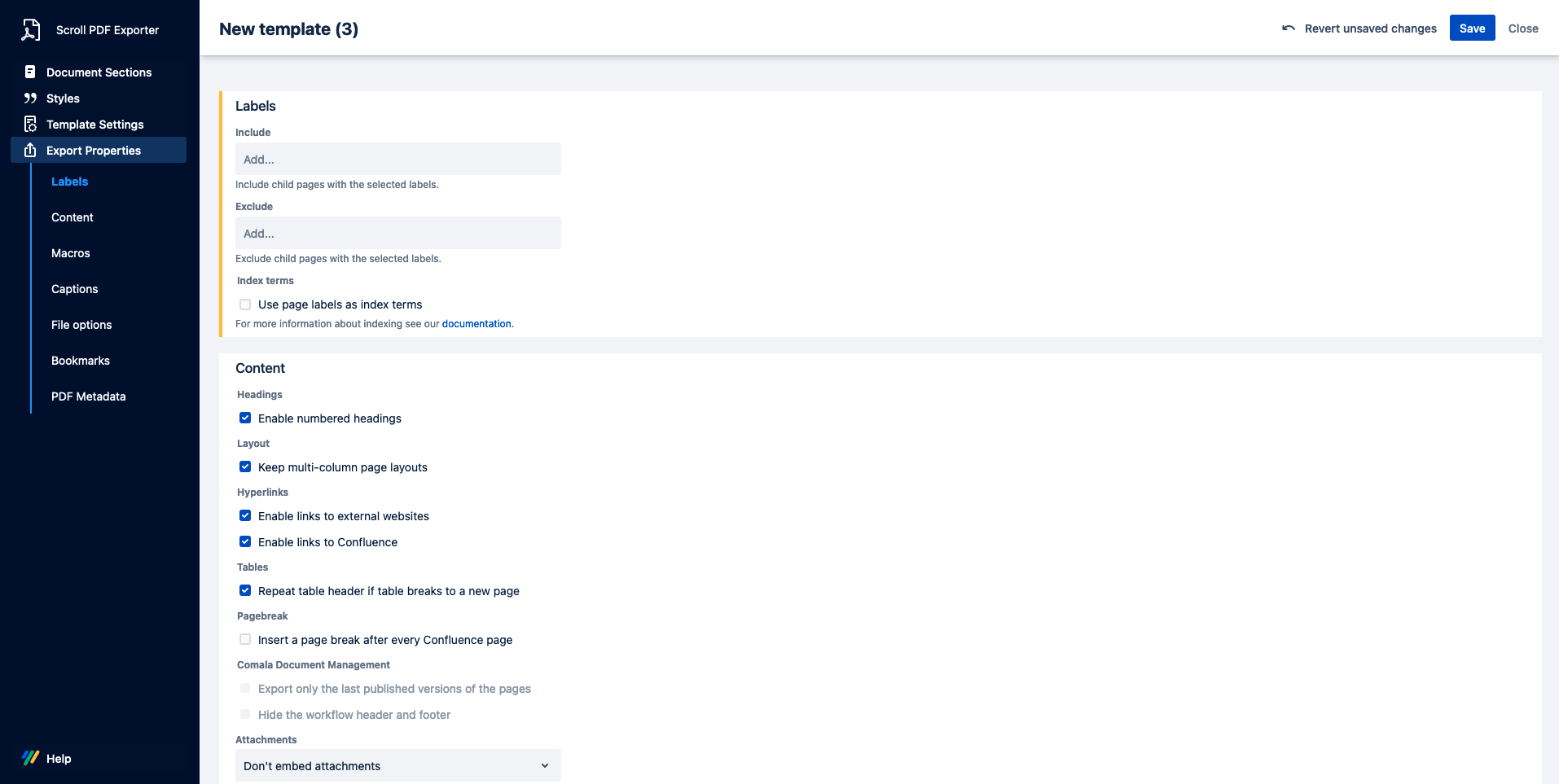Click the Exclude labels input field
The height and width of the screenshot is (784, 1559).
point(397,234)
